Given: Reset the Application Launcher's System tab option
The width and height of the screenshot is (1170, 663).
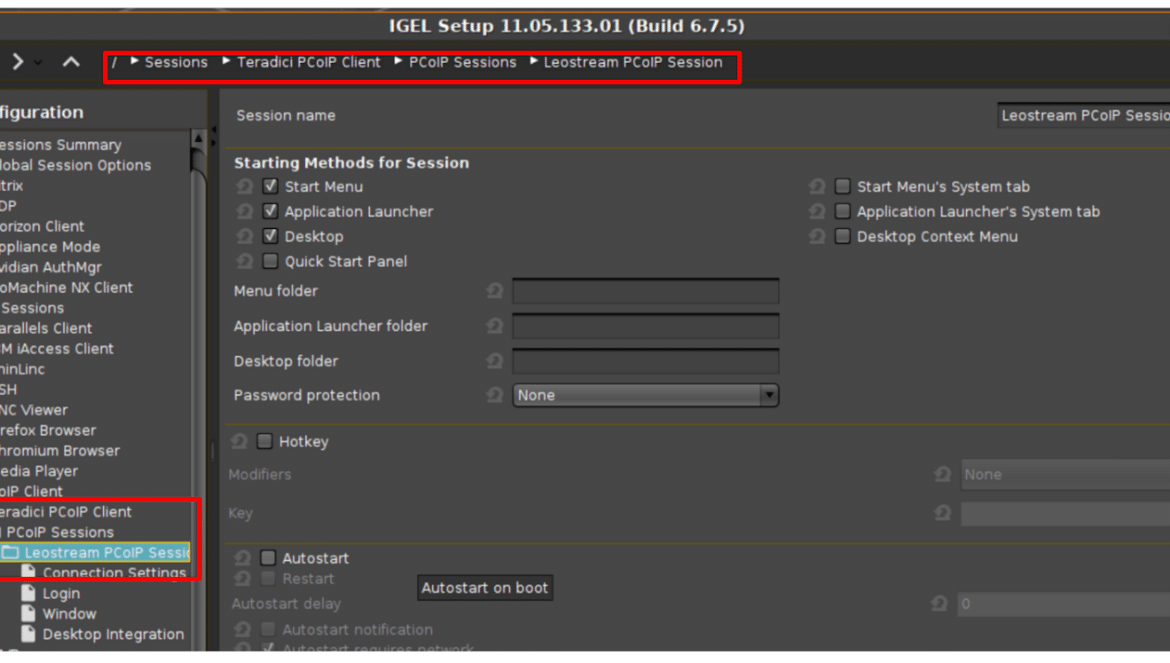Looking at the screenshot, I should coord(817,212).
